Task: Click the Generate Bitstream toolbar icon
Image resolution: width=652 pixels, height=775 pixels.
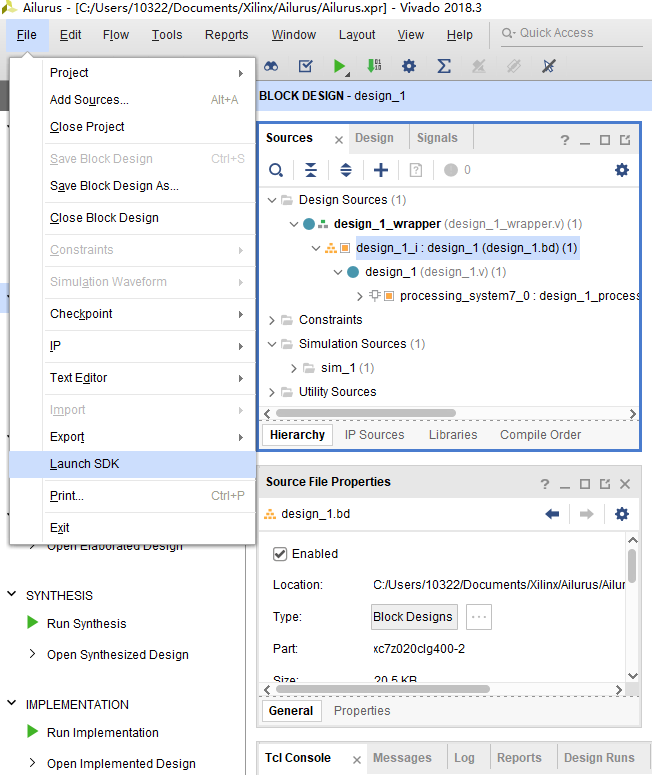Action: (374, 65)
